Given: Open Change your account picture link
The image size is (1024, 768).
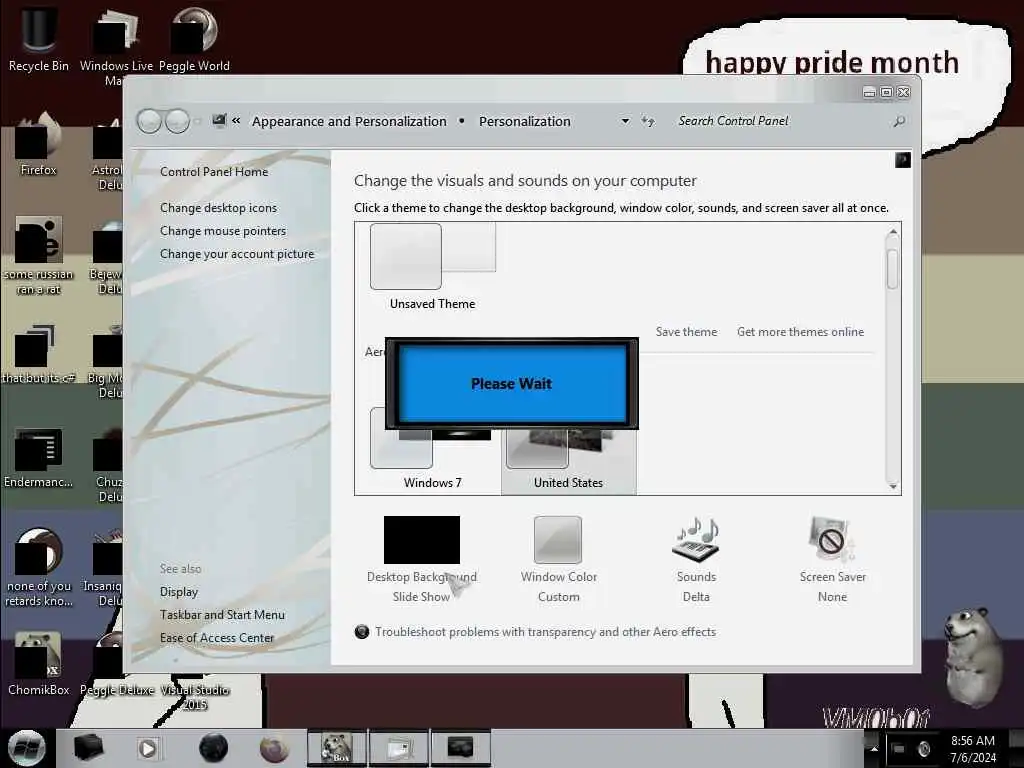Looking at the screenshot, I should (x=237, y=254).
